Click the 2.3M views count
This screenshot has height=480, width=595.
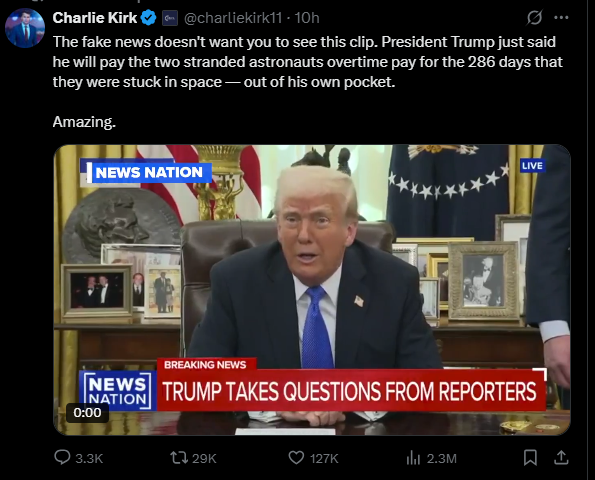point(442,458)
